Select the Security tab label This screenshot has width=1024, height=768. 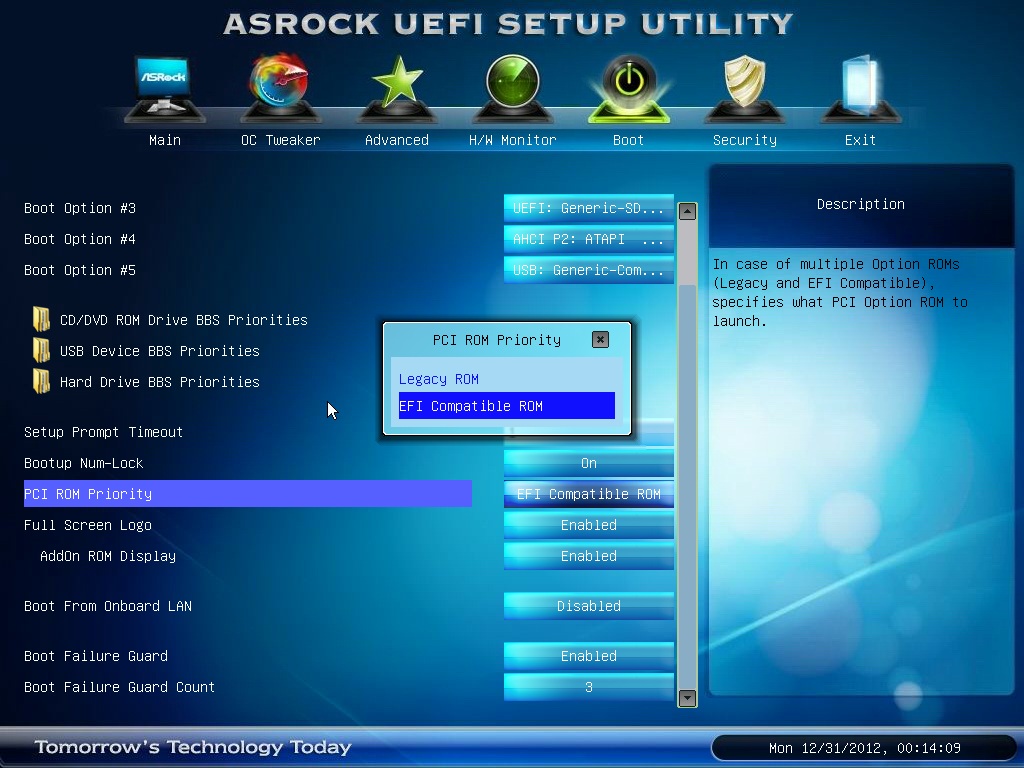[x=744, y=140]
